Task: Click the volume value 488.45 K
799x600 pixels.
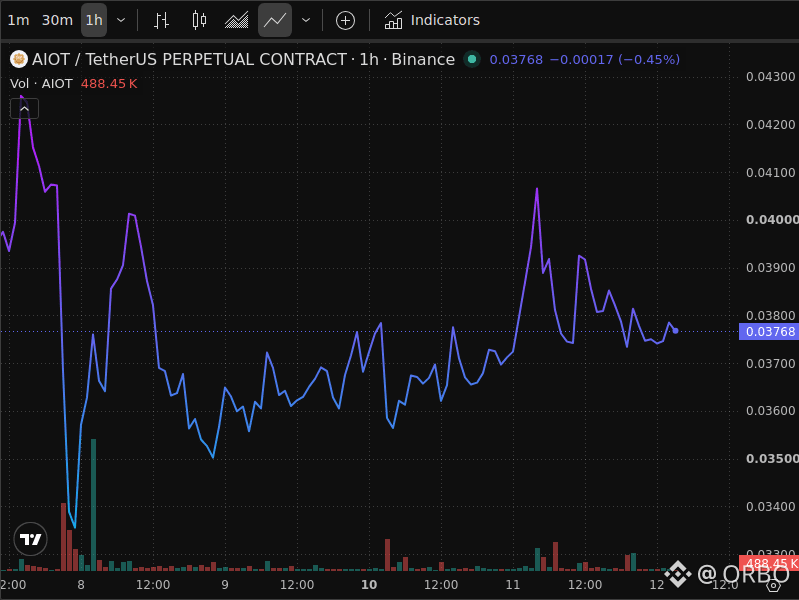Action: tap(109, 84)
